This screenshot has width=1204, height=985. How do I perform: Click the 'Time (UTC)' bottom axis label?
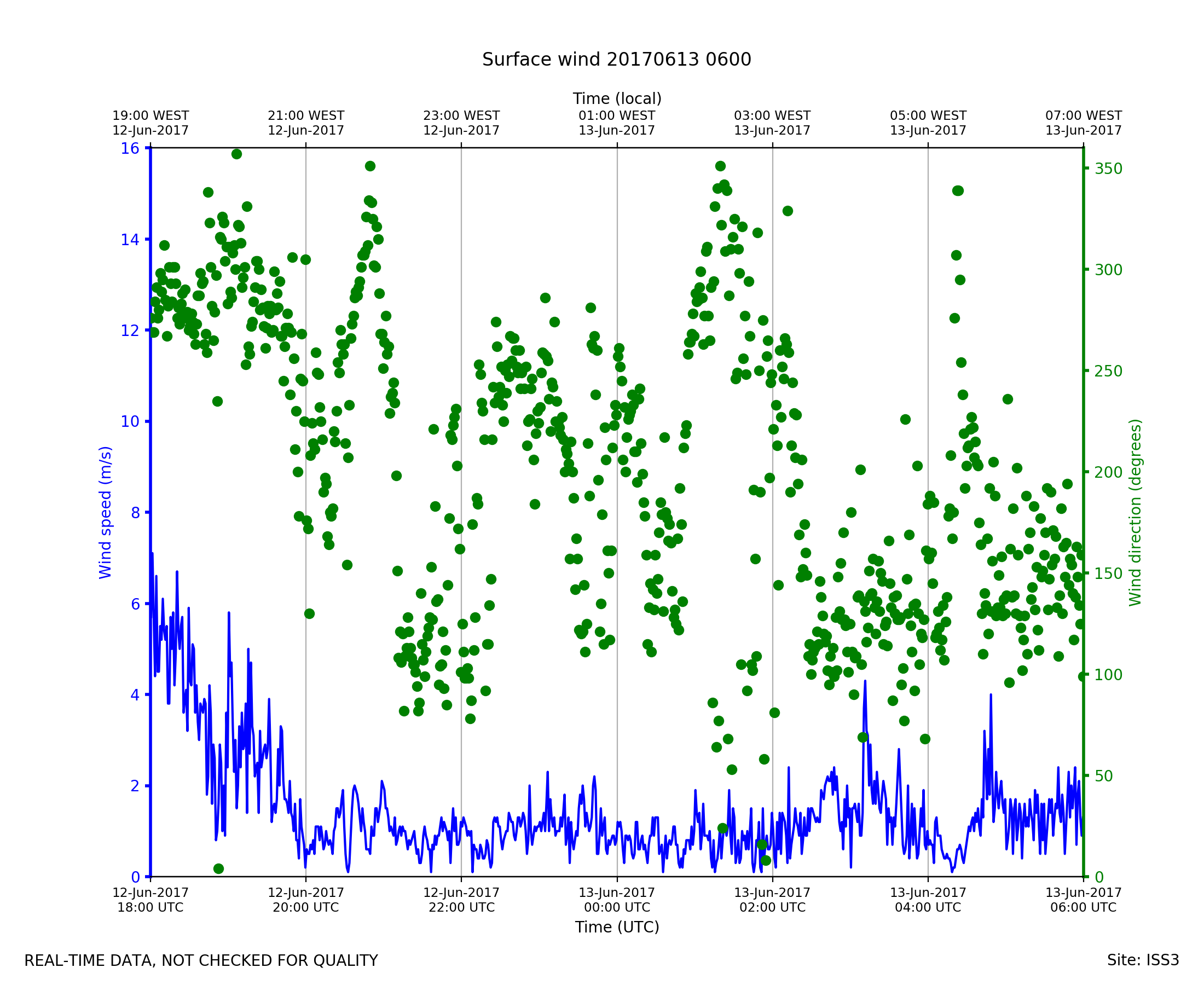pos(617,926)
